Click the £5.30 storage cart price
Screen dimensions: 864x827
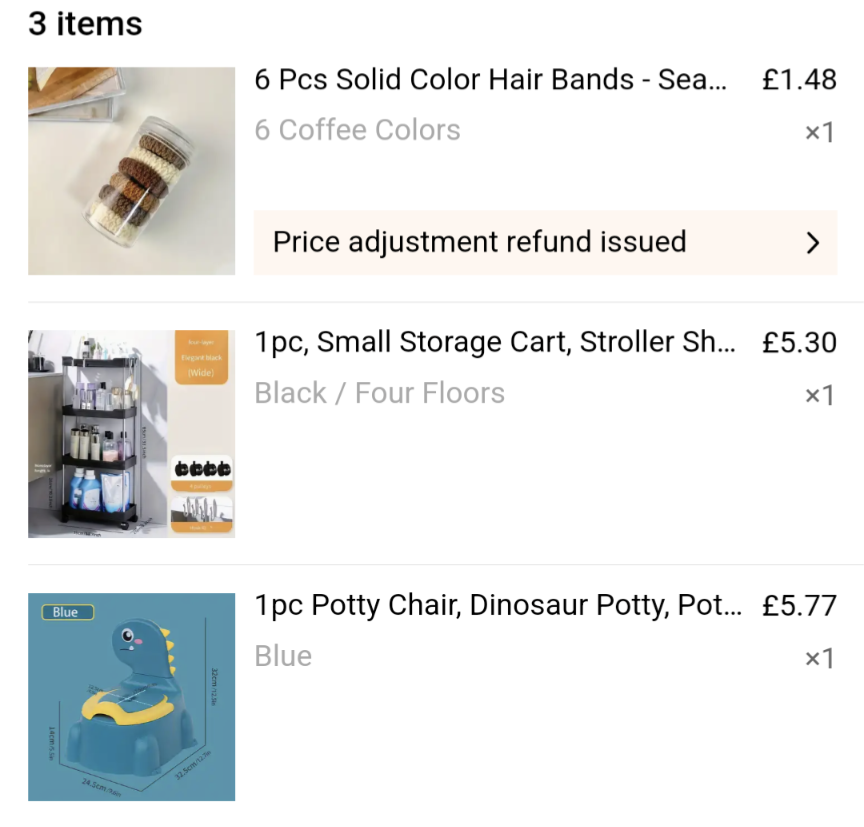[x=798, y=342]
